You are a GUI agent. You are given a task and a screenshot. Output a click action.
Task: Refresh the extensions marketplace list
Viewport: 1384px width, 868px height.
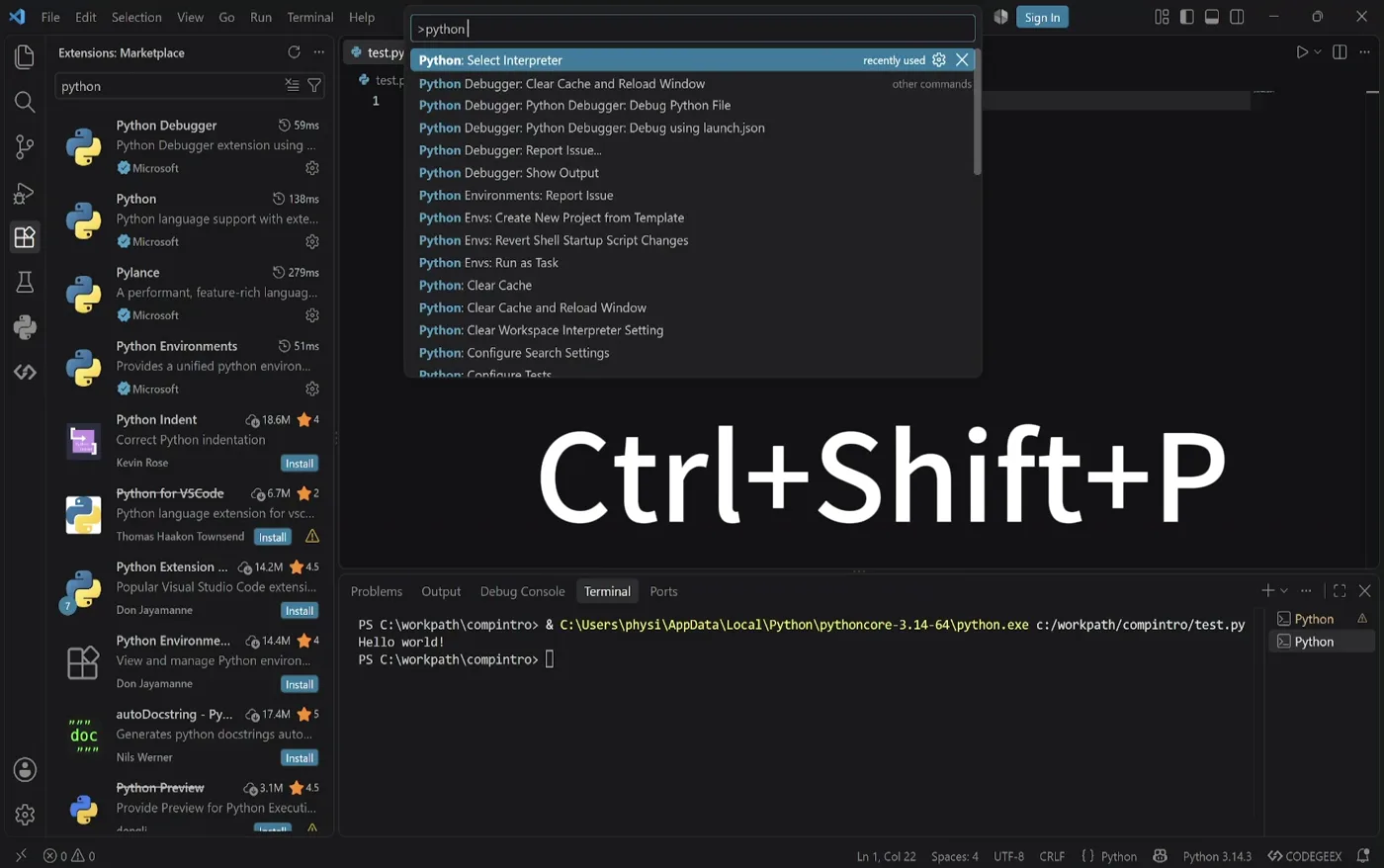point(294,52)
